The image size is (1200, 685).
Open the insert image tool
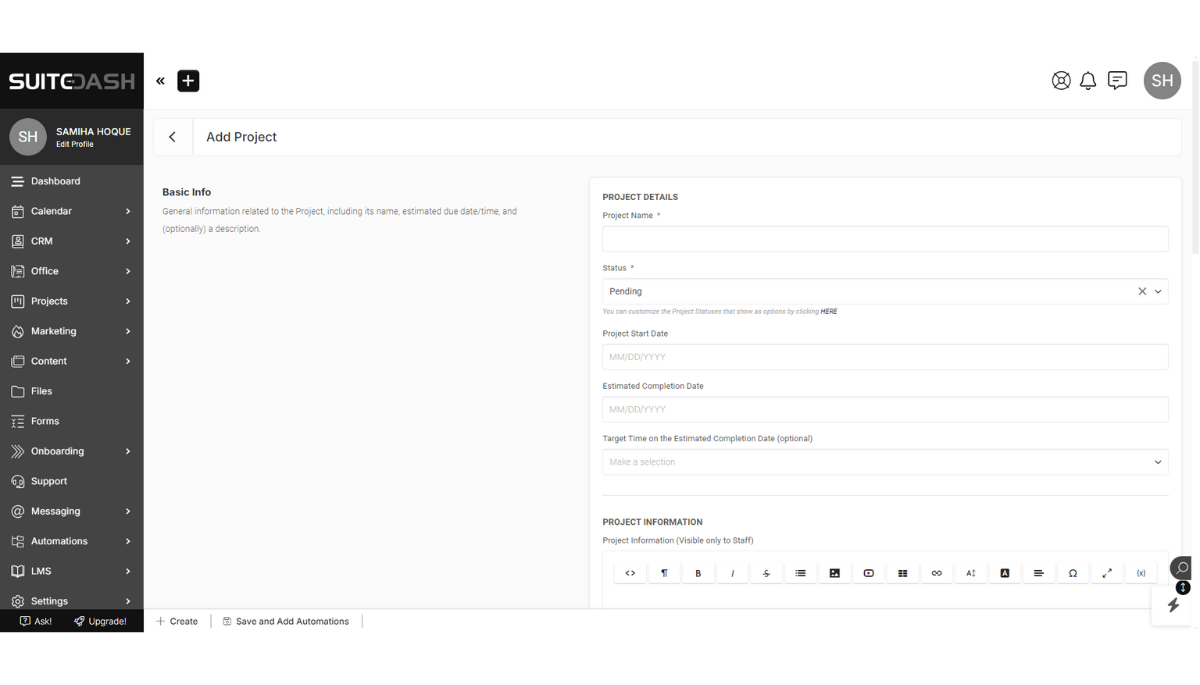point(835,572)
